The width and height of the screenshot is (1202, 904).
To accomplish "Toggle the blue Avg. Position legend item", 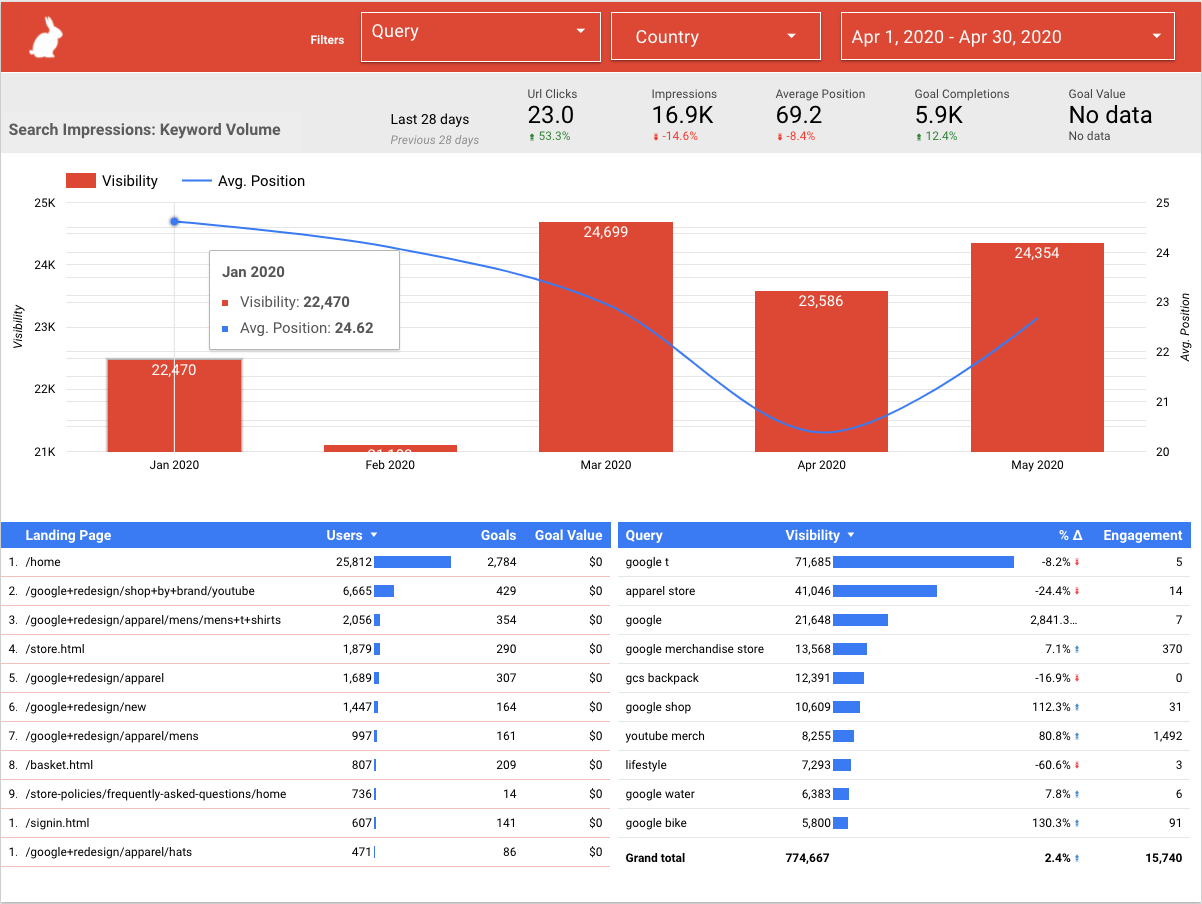I will 244,181.
